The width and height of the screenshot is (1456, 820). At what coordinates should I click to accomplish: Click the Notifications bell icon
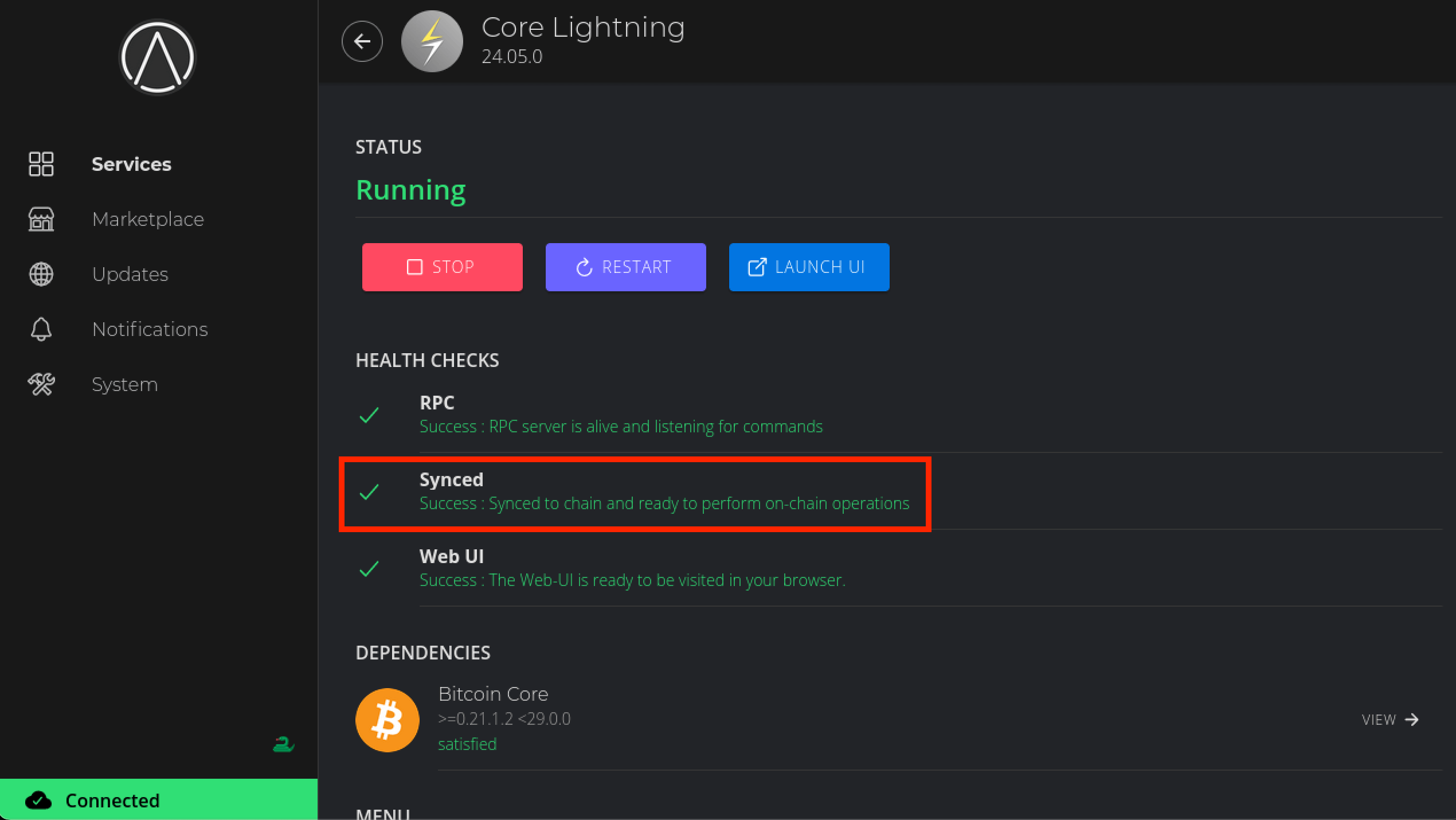pyautogui.click(x=41, y=329)
